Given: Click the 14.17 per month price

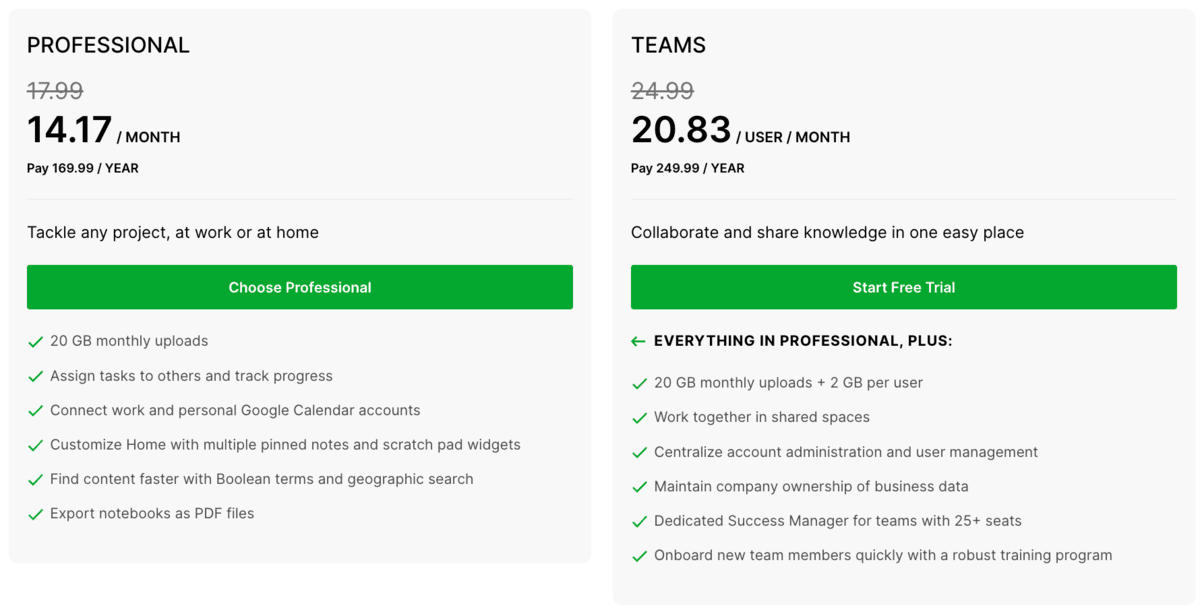Looking at the screenshot, I should (x=69, y=131).
